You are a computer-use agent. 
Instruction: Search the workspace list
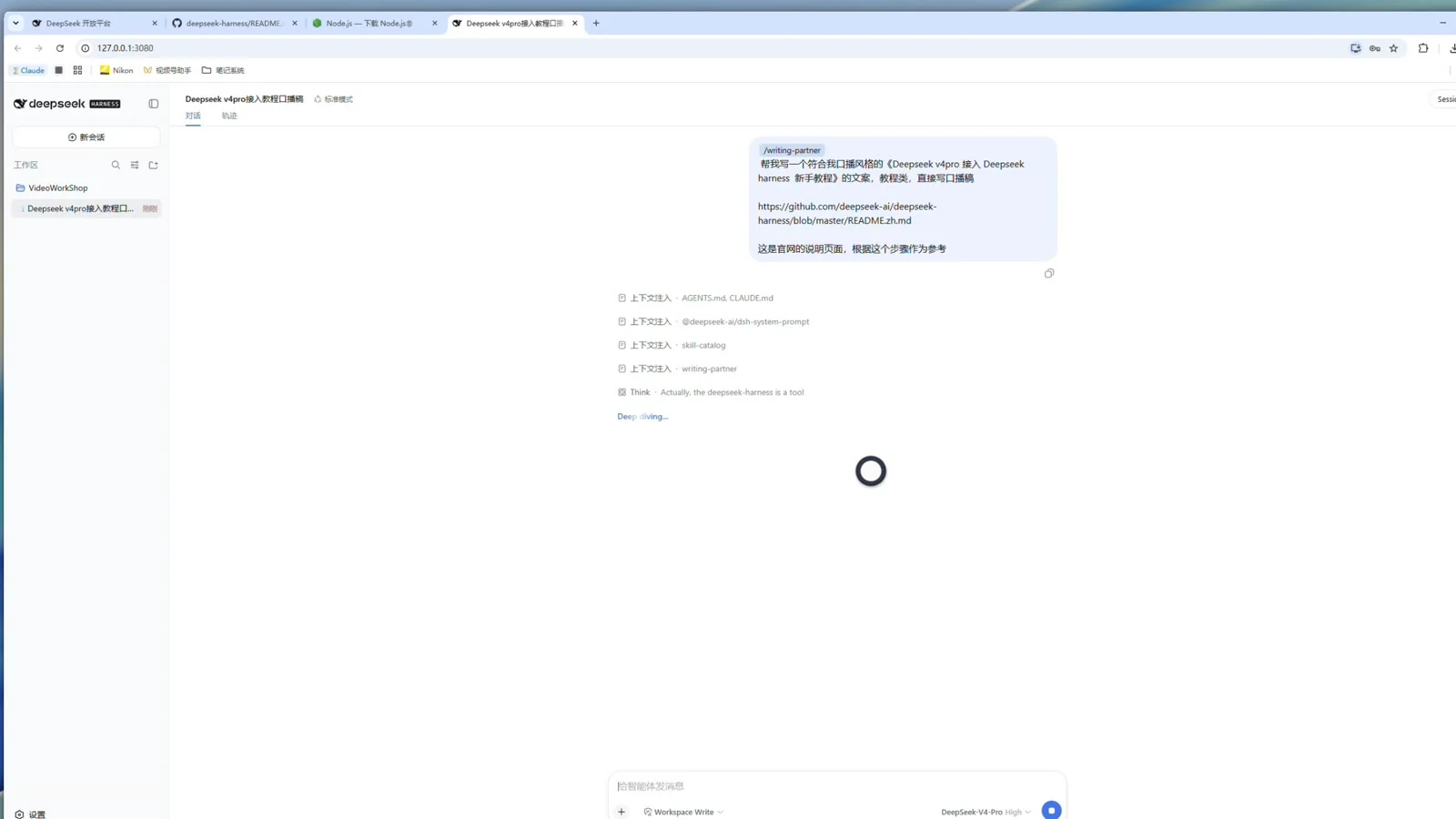tap(116, 165)
